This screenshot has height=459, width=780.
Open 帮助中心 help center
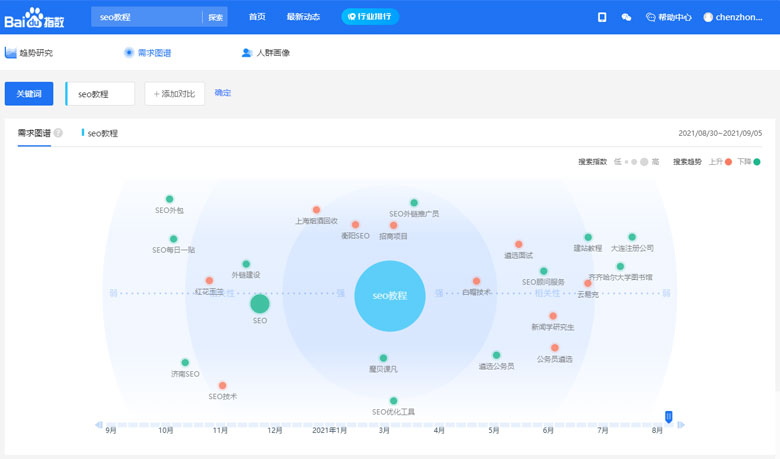pyautogui.click(x=669, y=17)
